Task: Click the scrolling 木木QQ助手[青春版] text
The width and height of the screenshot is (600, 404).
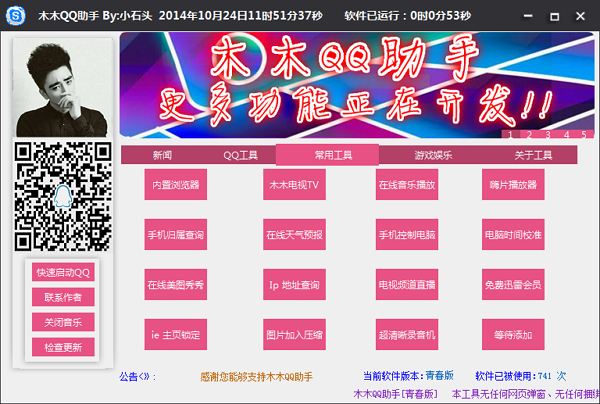Action: [396, 394]
